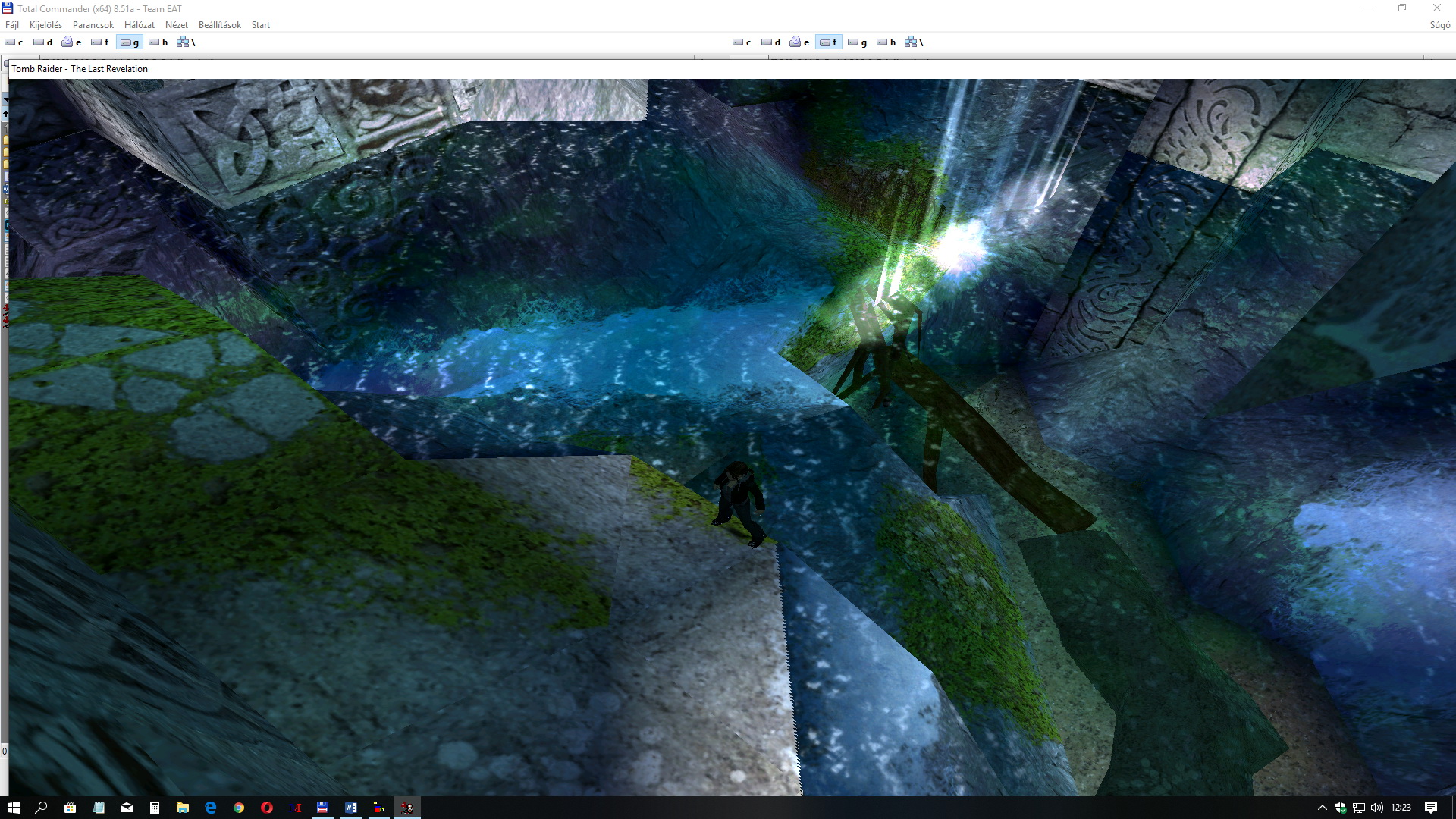Open network neighborhood in left panel
The width and height of the screenshot is (1456, 819).
click(x=185, y=42)
